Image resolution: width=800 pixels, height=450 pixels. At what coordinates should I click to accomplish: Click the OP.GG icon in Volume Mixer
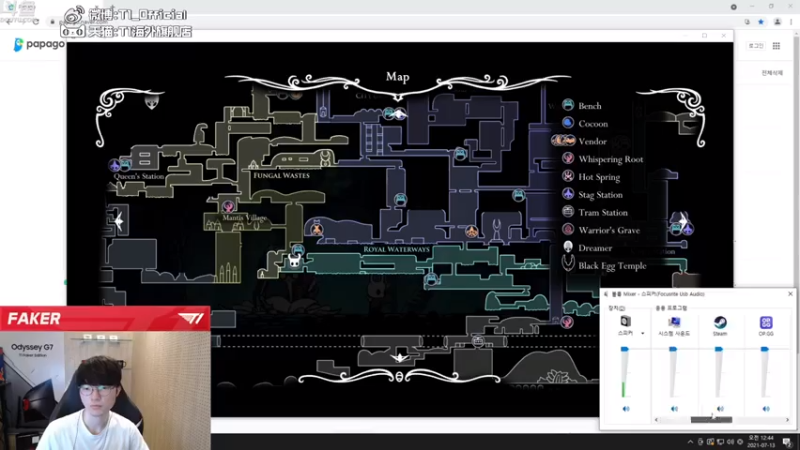766,322
